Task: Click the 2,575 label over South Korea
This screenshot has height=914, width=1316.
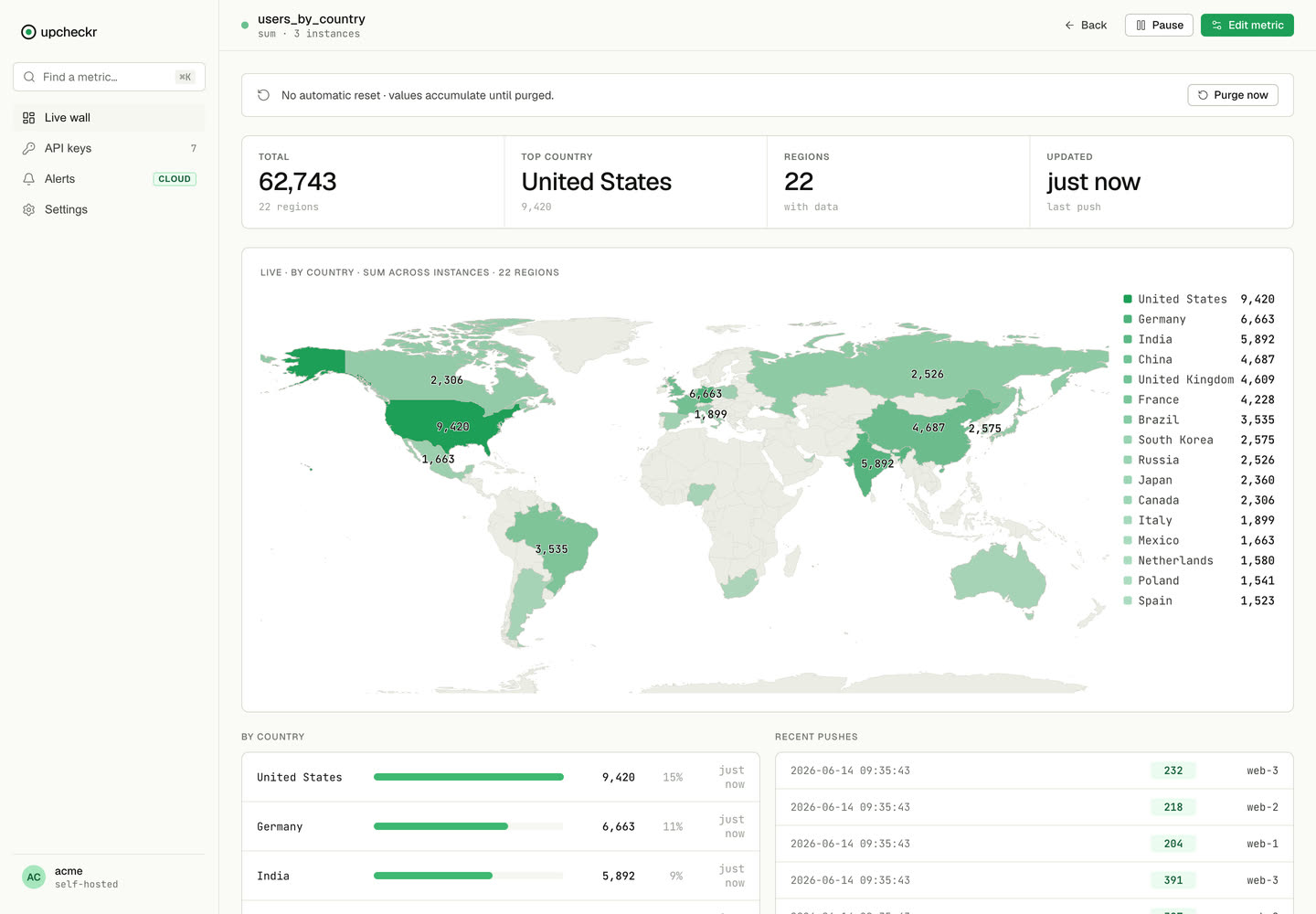Action: 985,429
